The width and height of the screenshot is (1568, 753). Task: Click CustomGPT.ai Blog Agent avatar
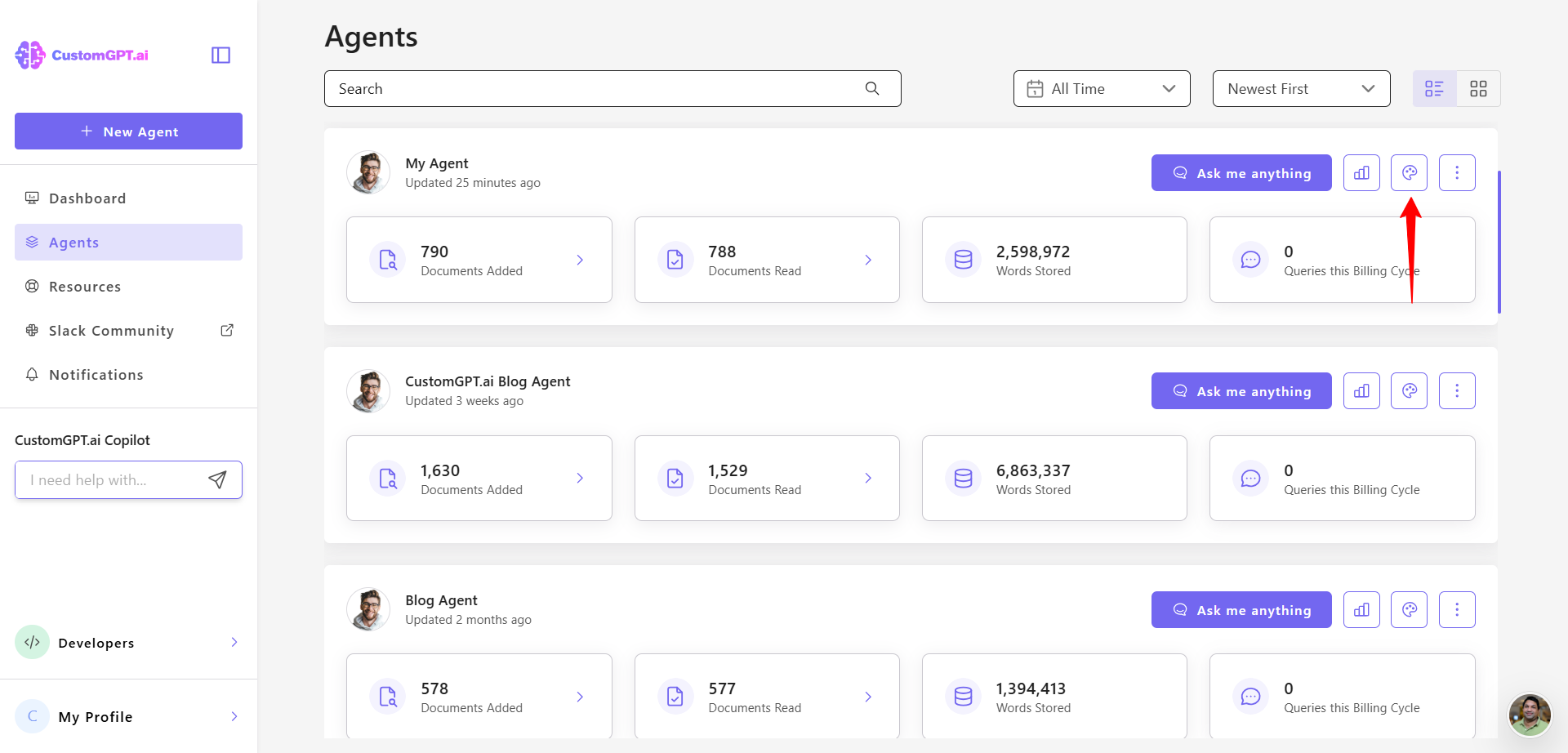[x=368, y=390]
